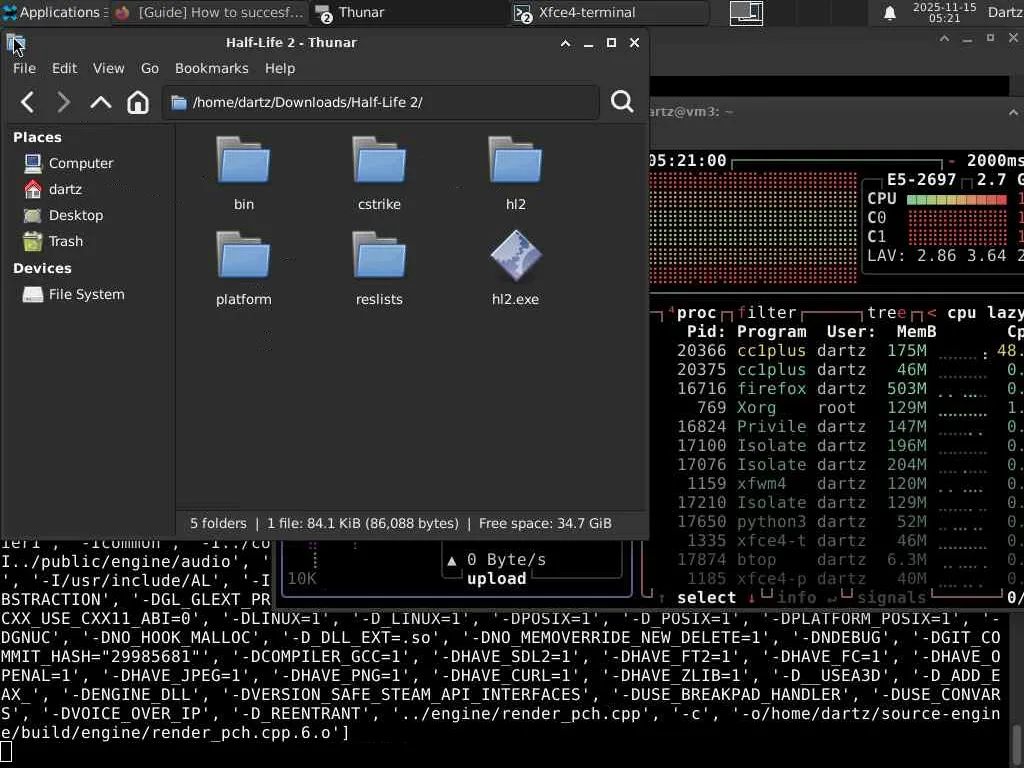
Task: Click the notification bell in the panel
Action: pos(889,13)
